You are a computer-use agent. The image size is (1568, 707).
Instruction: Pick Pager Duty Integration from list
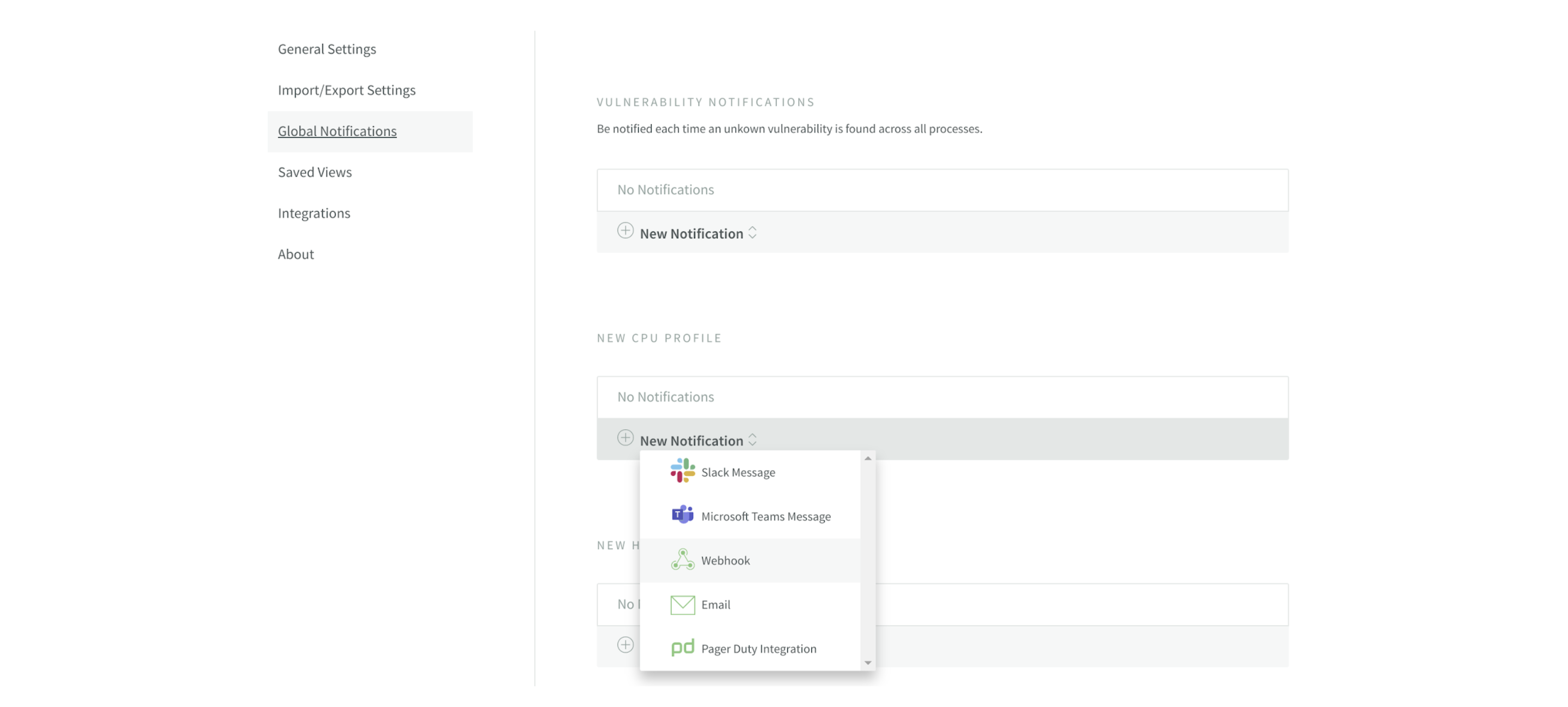758,649
